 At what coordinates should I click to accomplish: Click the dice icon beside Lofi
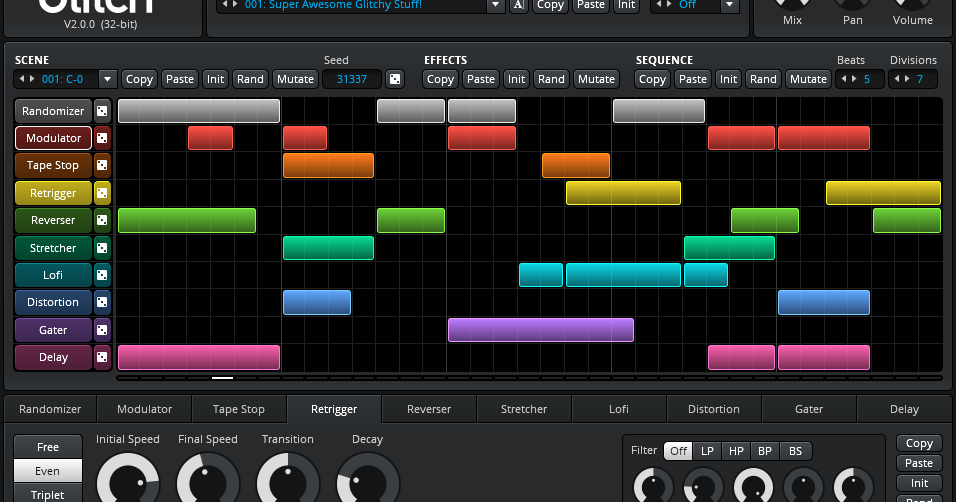click(x=102, y=275)
